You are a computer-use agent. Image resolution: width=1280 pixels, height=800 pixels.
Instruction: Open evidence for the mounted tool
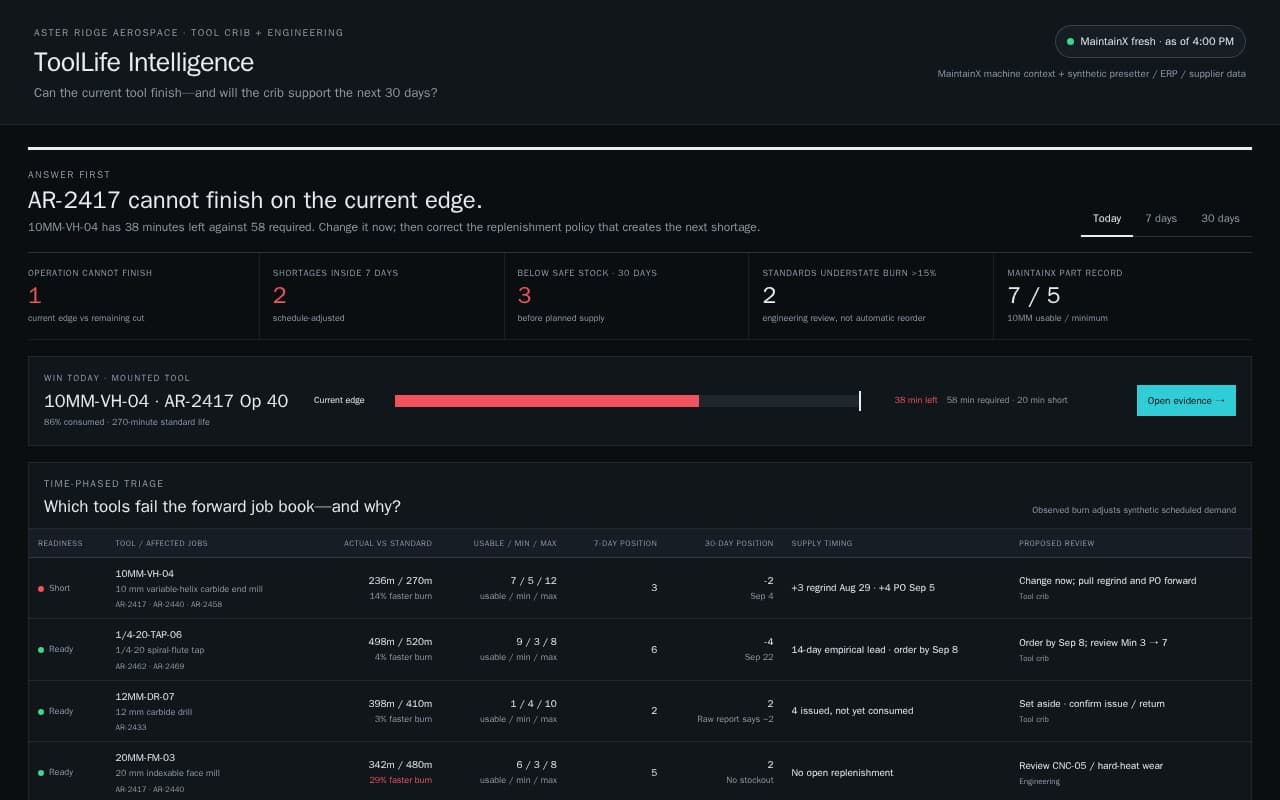pos(1186,401)
